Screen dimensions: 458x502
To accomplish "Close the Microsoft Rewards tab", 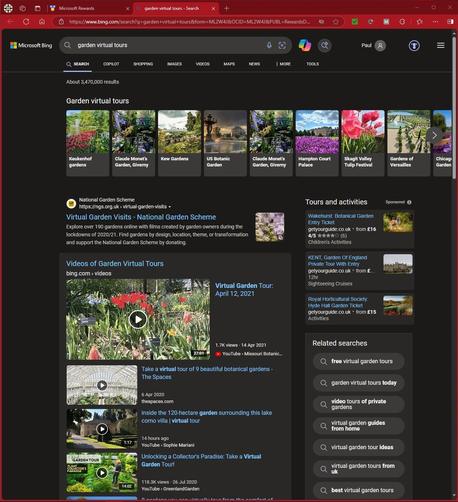I will coord(128,8).
